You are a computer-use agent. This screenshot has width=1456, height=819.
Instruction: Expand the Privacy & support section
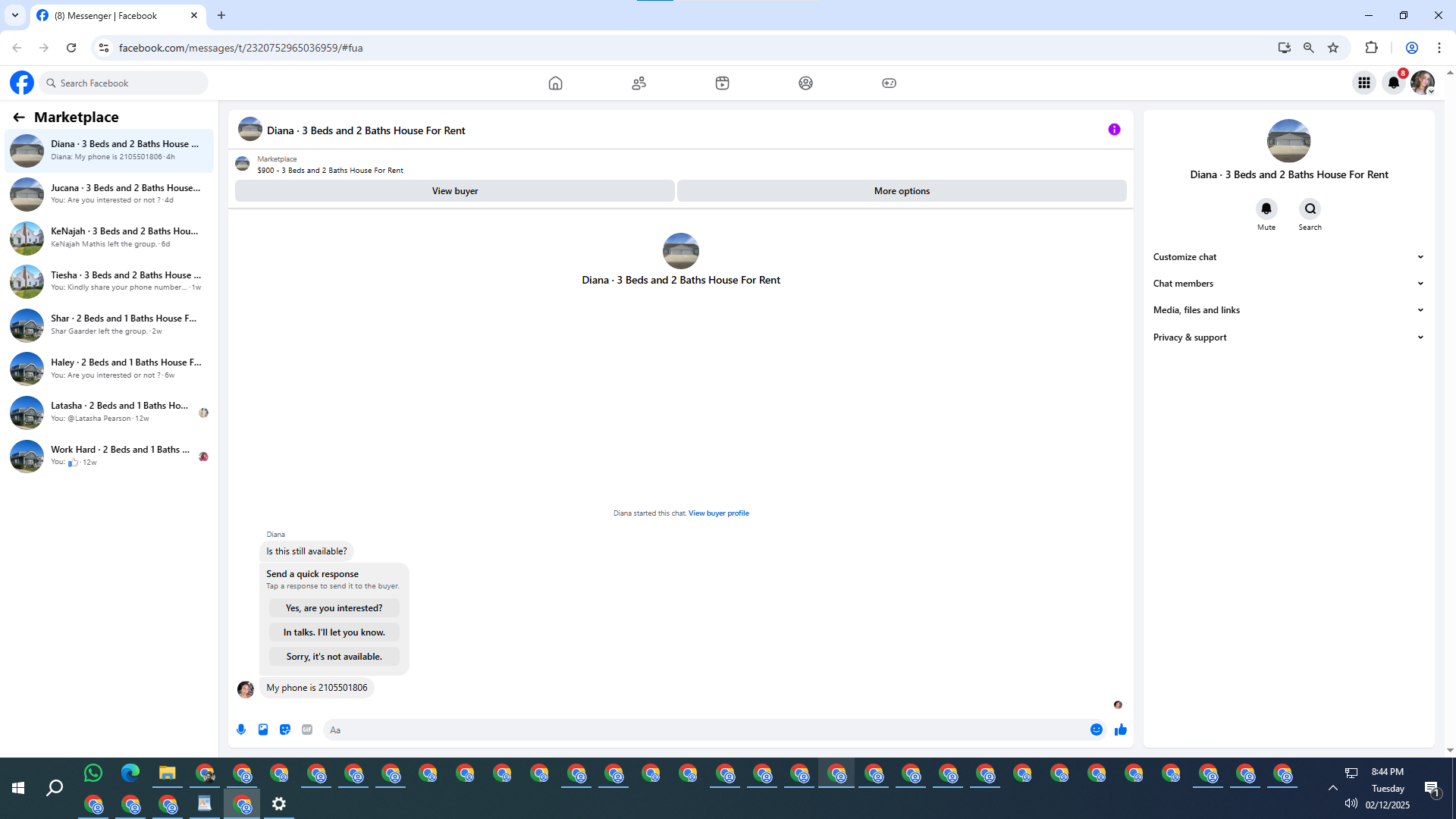click(x=1288, y=337)
